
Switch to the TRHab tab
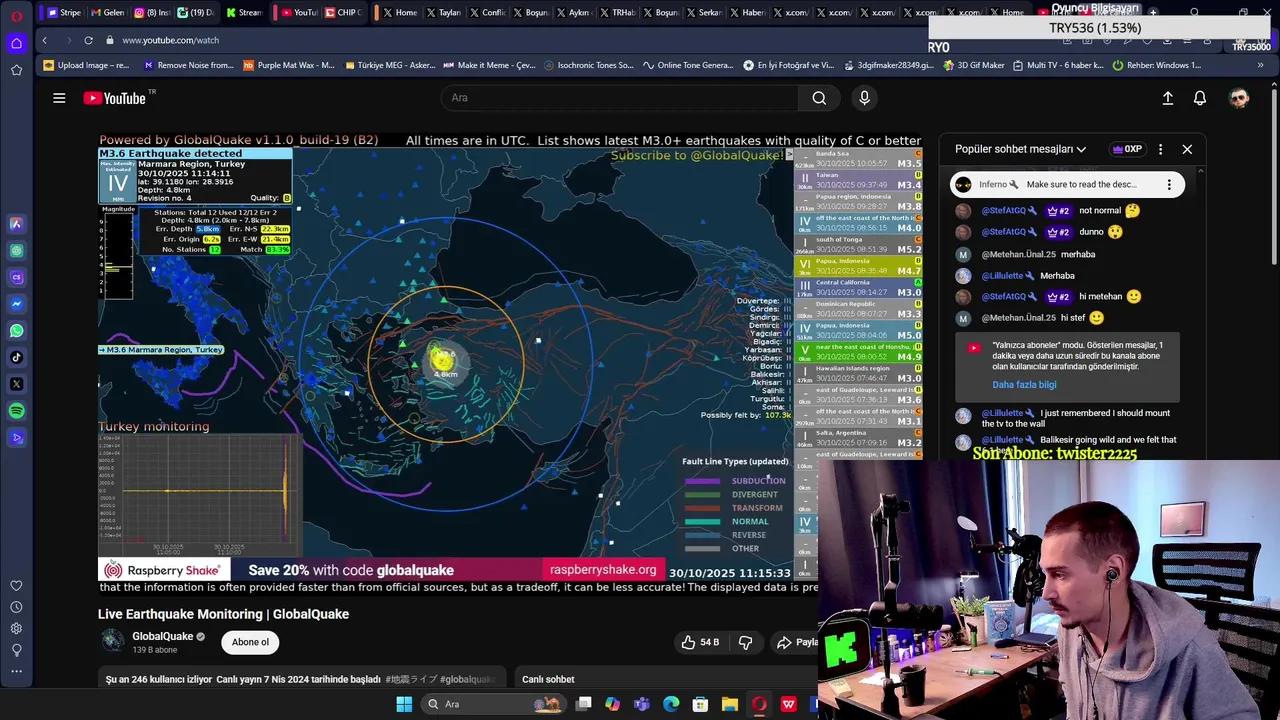(617, 12)
